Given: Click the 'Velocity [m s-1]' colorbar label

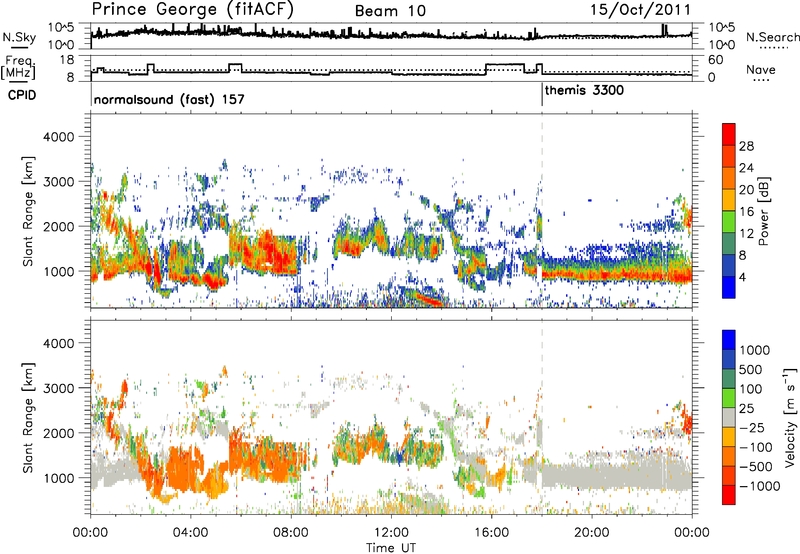Looking at the screenshot, I should (790, 417).
